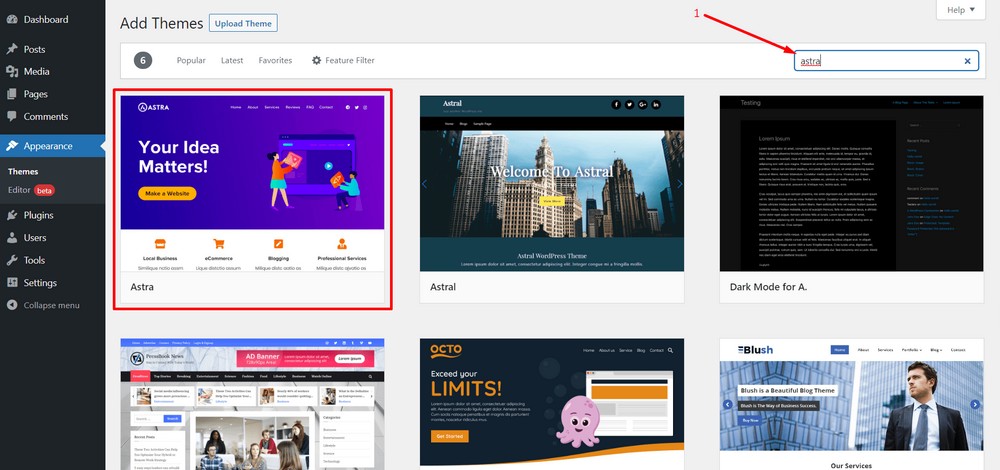Click the Collapse menu arrow icon
1000x470 pixels.
[12, 305]
